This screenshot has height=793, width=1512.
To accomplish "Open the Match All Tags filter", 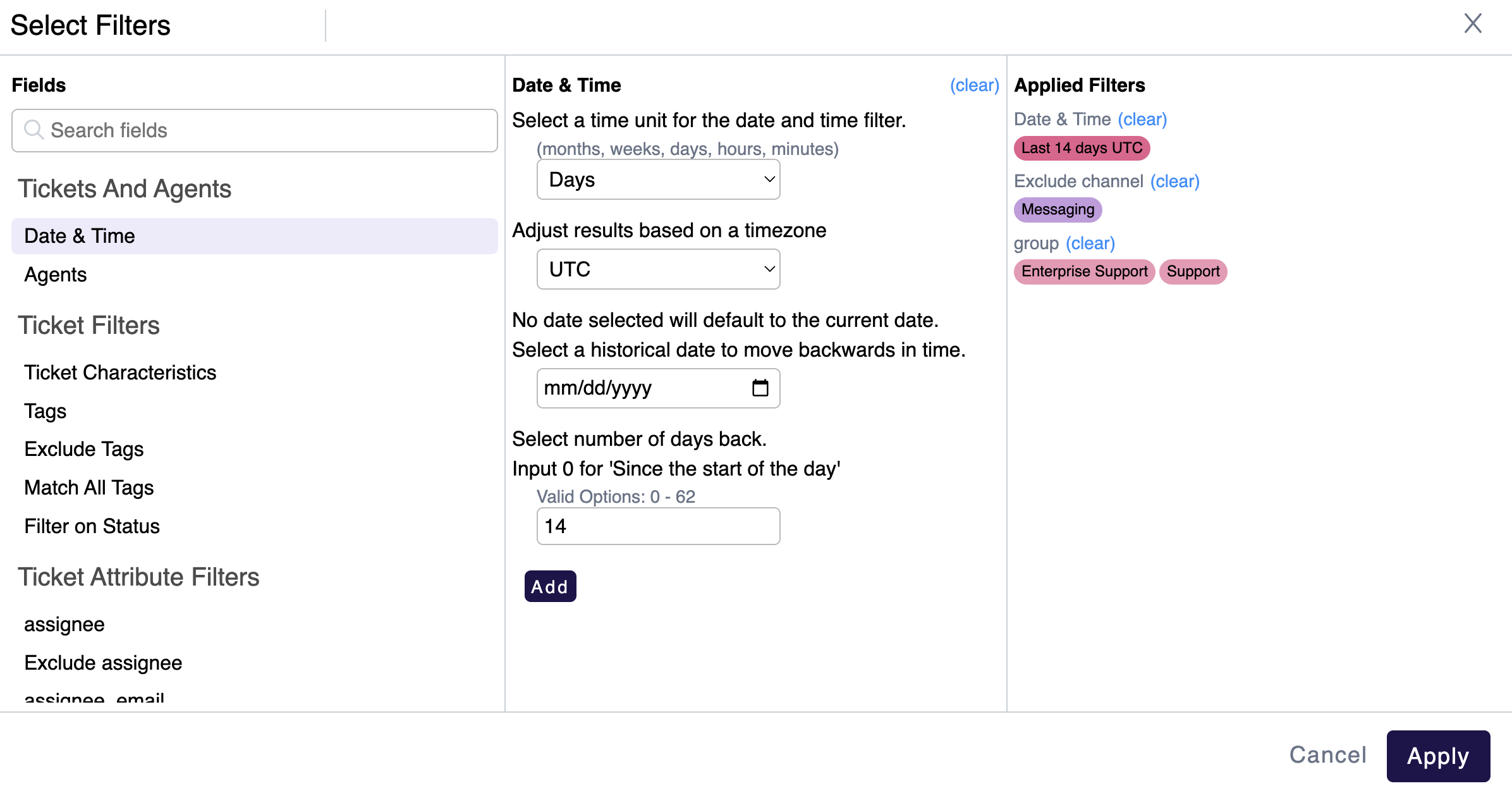I will click(89, 487).
